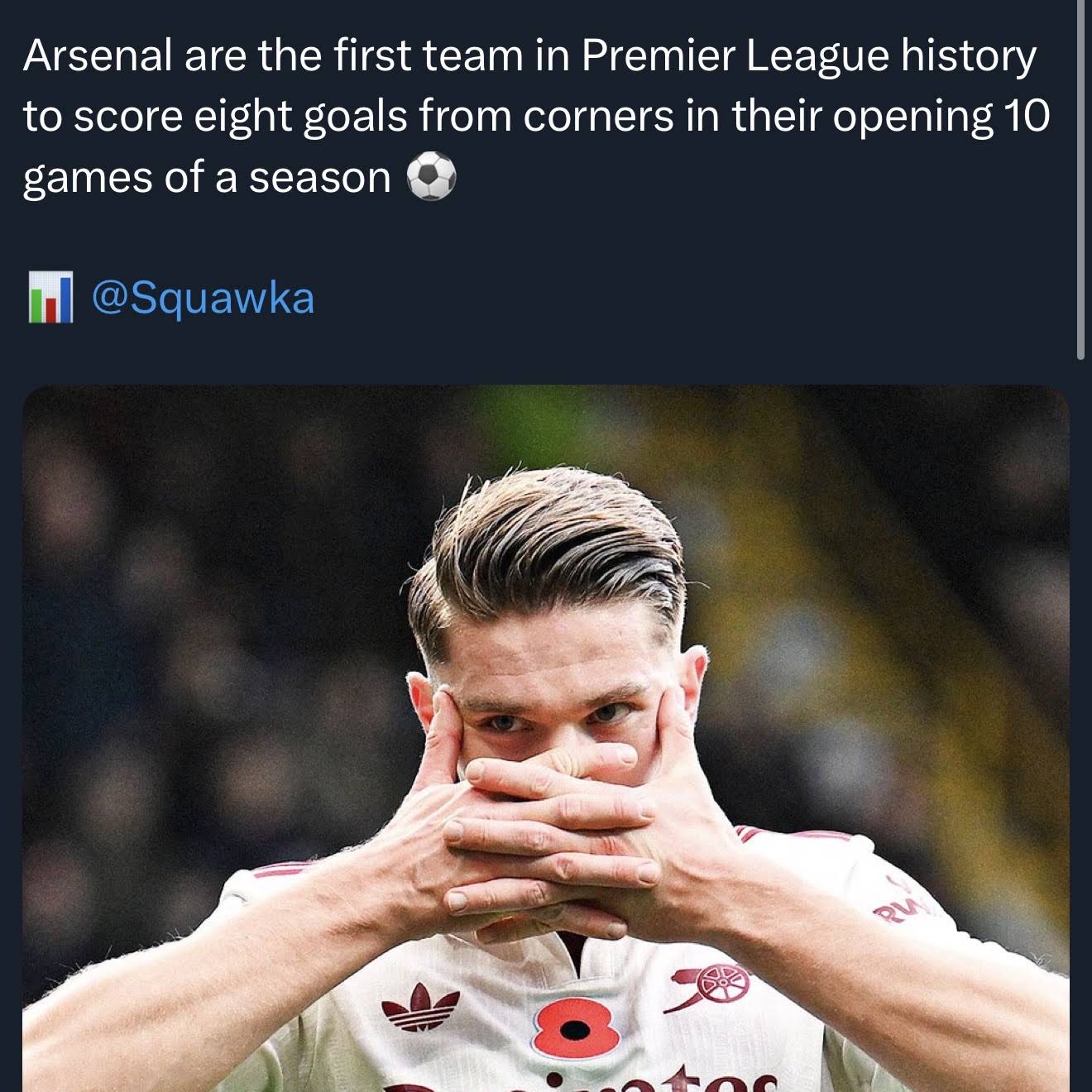Click the soccer ball emoji after "season"
This screenshot has width=1092, height=1092.
point(431,177)
